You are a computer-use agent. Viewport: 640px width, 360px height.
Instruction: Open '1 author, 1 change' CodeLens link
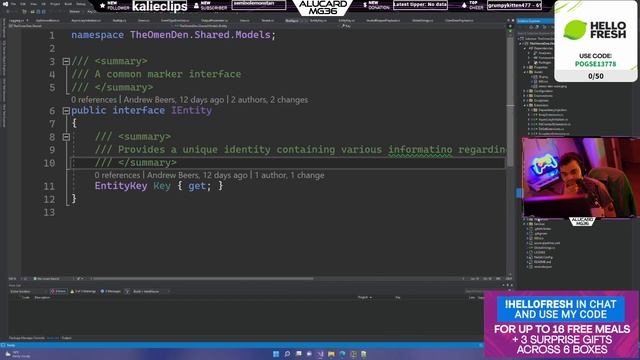(289, 175)
